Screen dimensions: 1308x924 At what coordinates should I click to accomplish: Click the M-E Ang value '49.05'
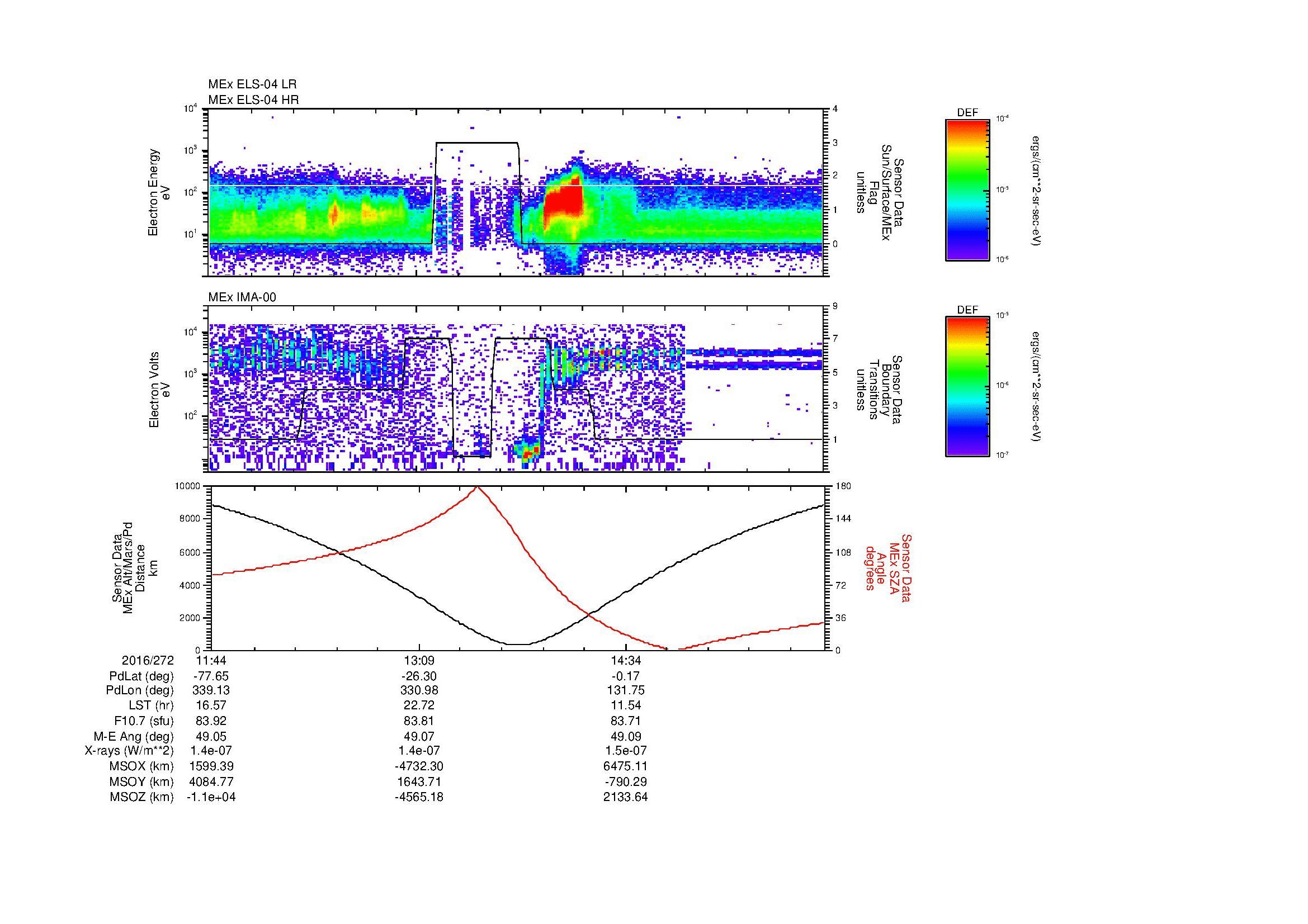(x=211, y=736)
